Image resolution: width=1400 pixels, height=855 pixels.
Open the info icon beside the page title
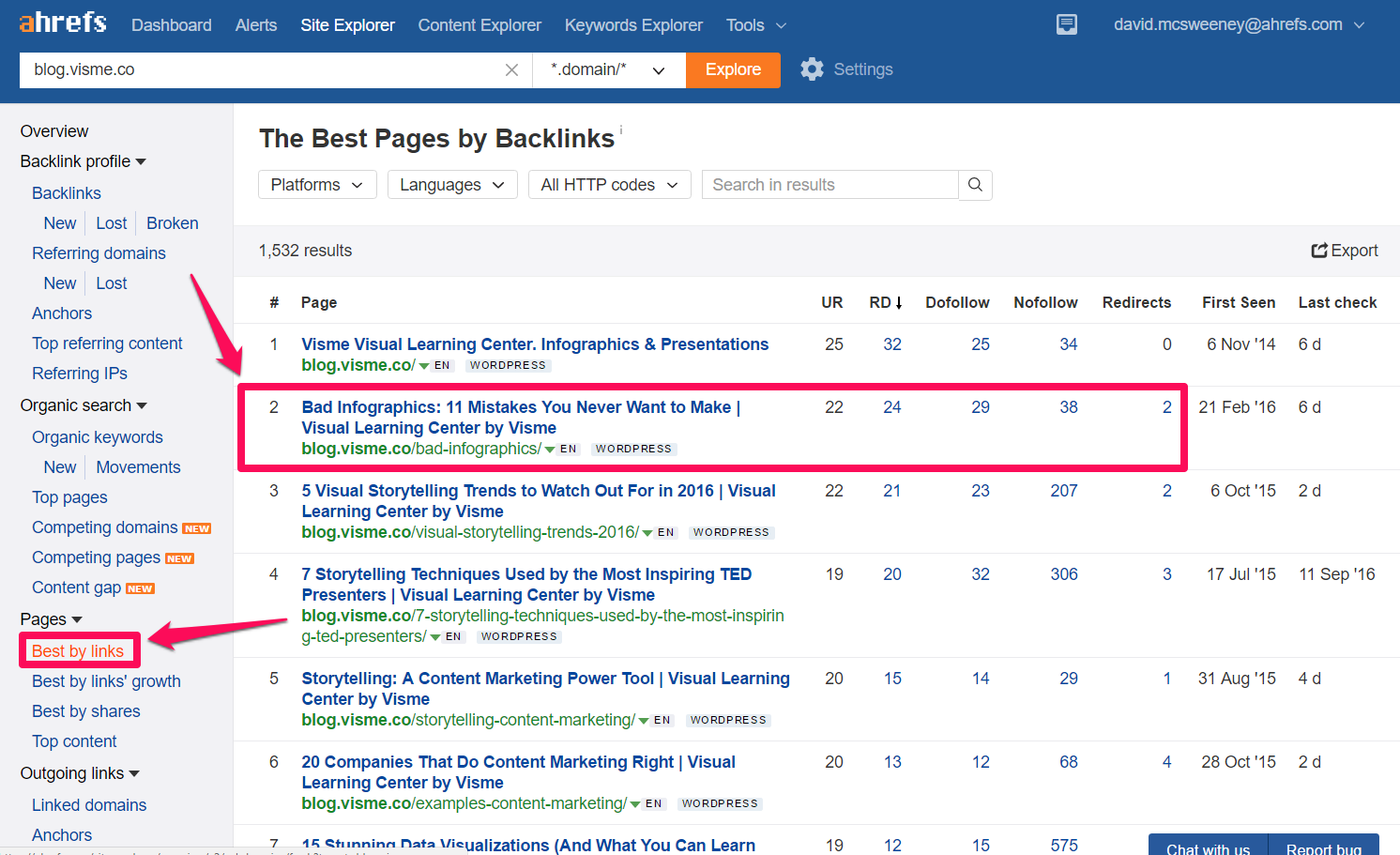pos(621,130)
